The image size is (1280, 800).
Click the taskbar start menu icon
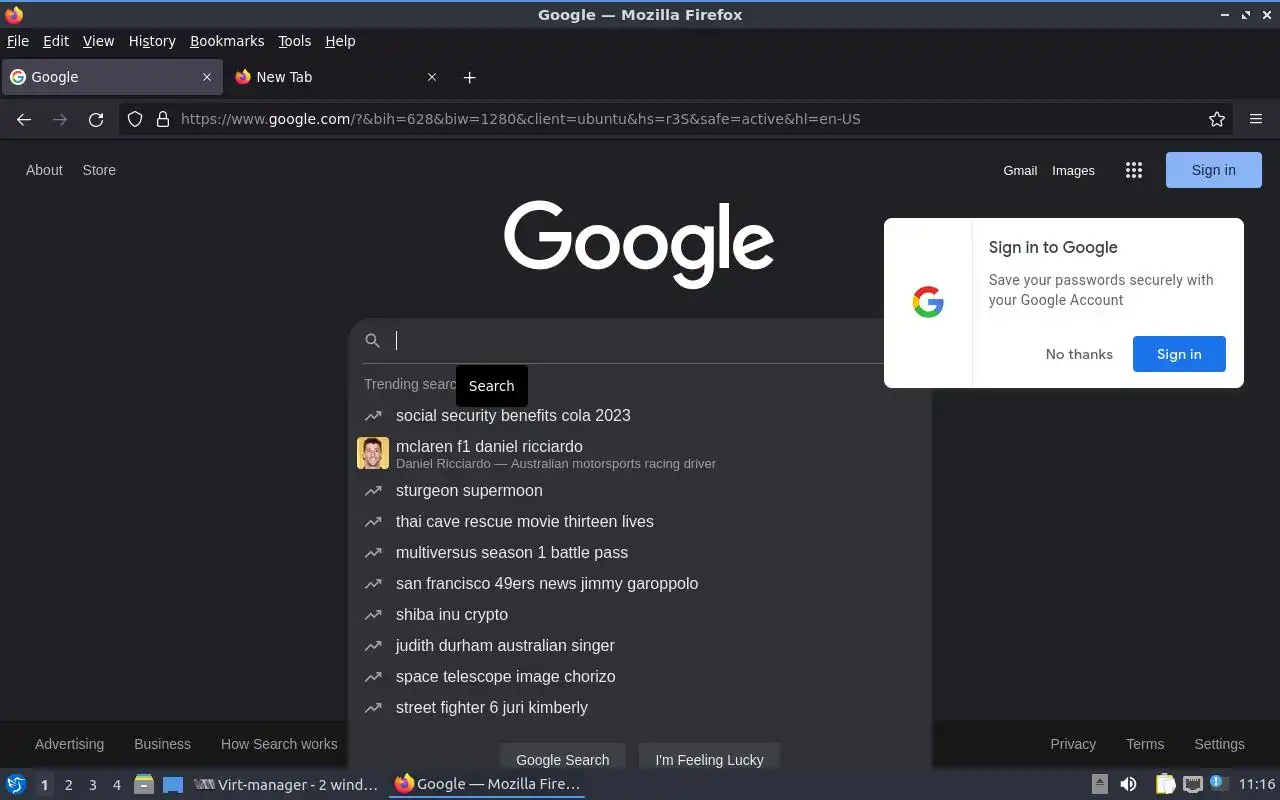(16, 784)
